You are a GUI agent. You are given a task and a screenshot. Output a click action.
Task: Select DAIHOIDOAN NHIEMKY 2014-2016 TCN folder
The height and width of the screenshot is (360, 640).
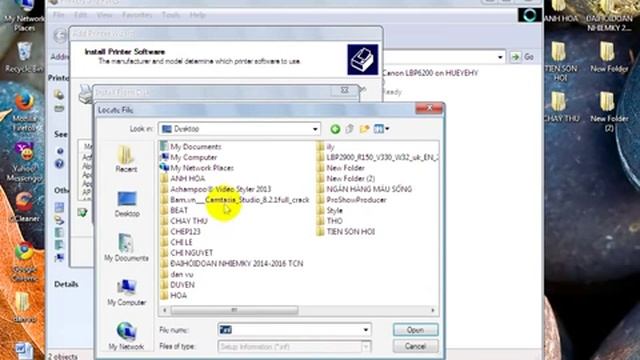(x=232, y=263)
